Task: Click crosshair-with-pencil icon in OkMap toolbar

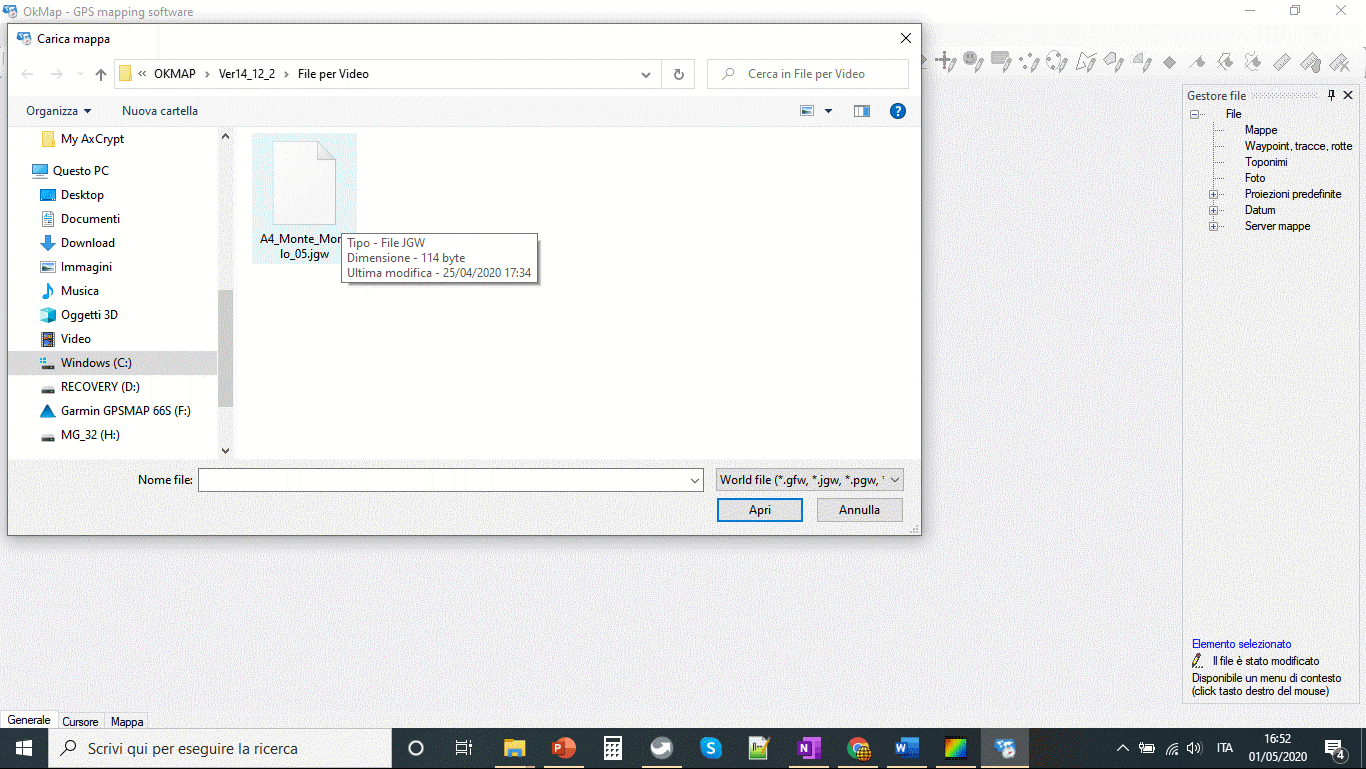Action: [945, 61]
